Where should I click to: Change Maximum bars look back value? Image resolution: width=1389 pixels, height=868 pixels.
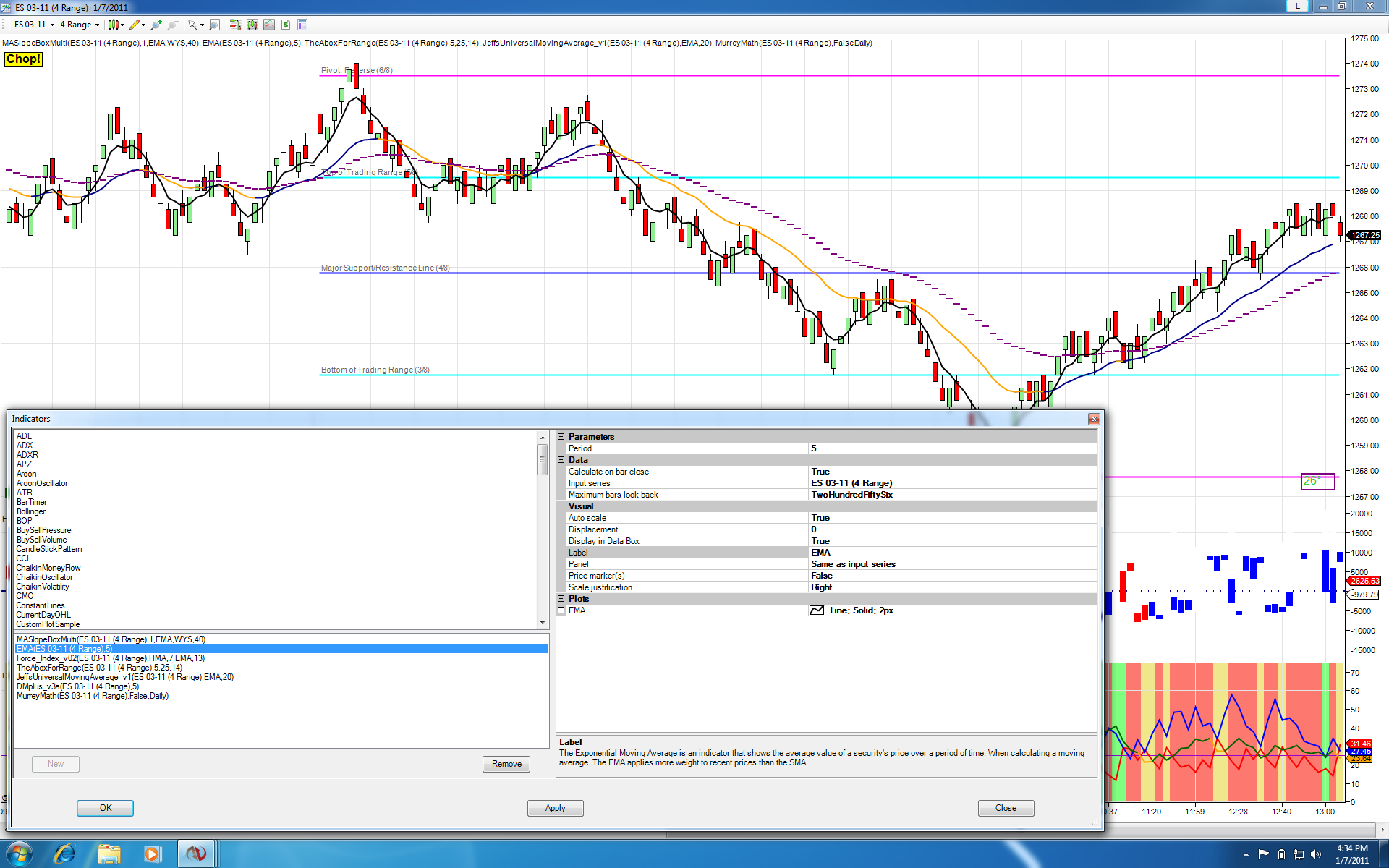[x=952, y=495]
